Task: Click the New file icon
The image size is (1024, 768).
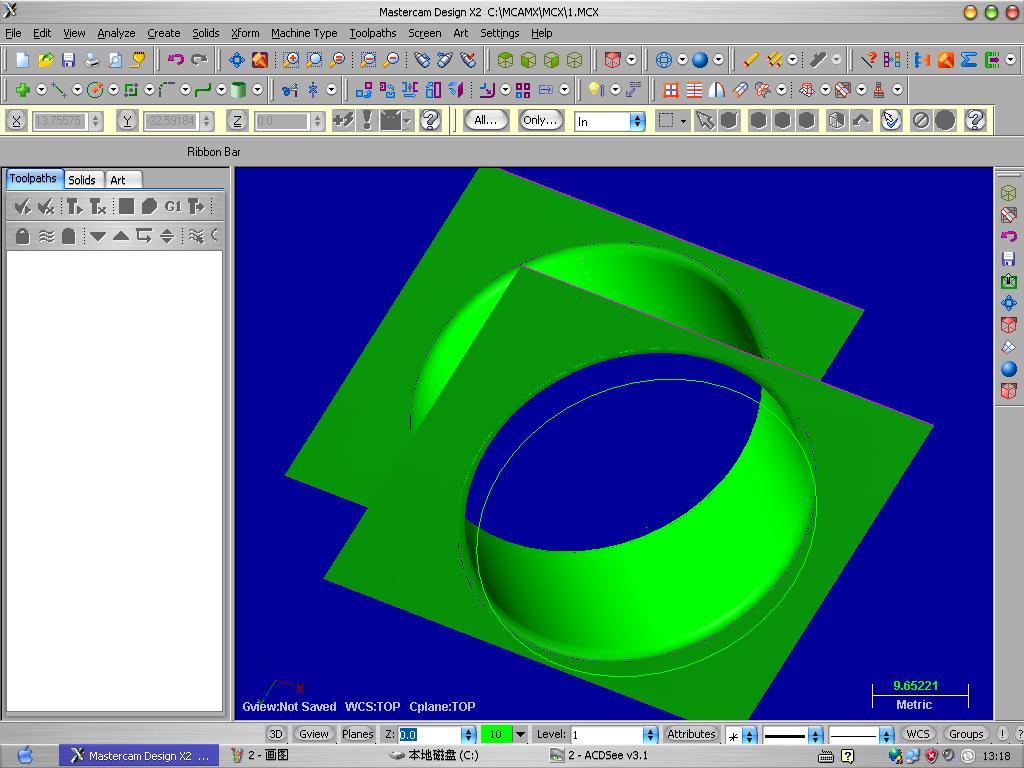Action: pyautogui.click(x=22, y=60)
